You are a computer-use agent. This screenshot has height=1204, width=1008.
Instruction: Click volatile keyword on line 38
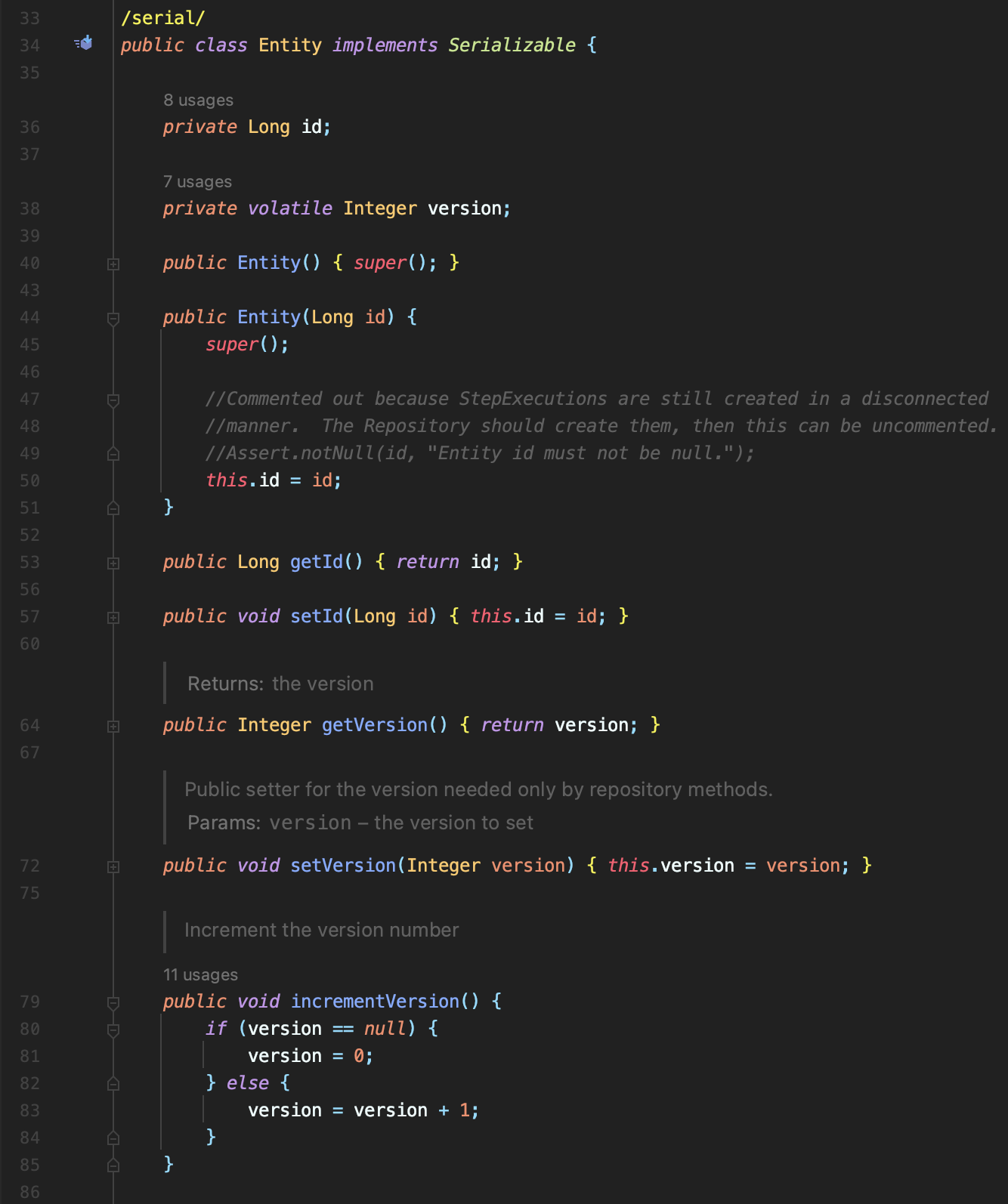point(290,208)
